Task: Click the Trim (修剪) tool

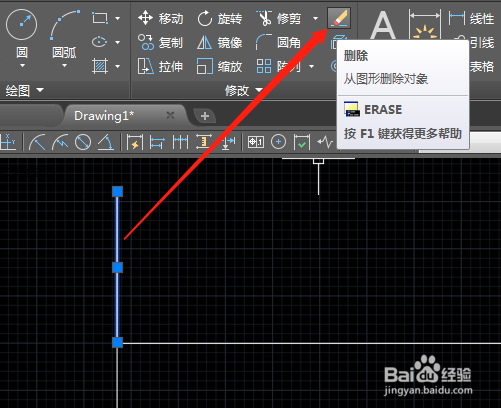Action: click(x=279, y=18)
